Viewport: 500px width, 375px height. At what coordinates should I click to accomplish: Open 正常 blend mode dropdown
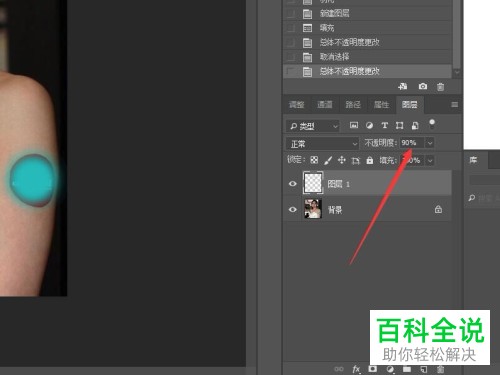[322, 144]
